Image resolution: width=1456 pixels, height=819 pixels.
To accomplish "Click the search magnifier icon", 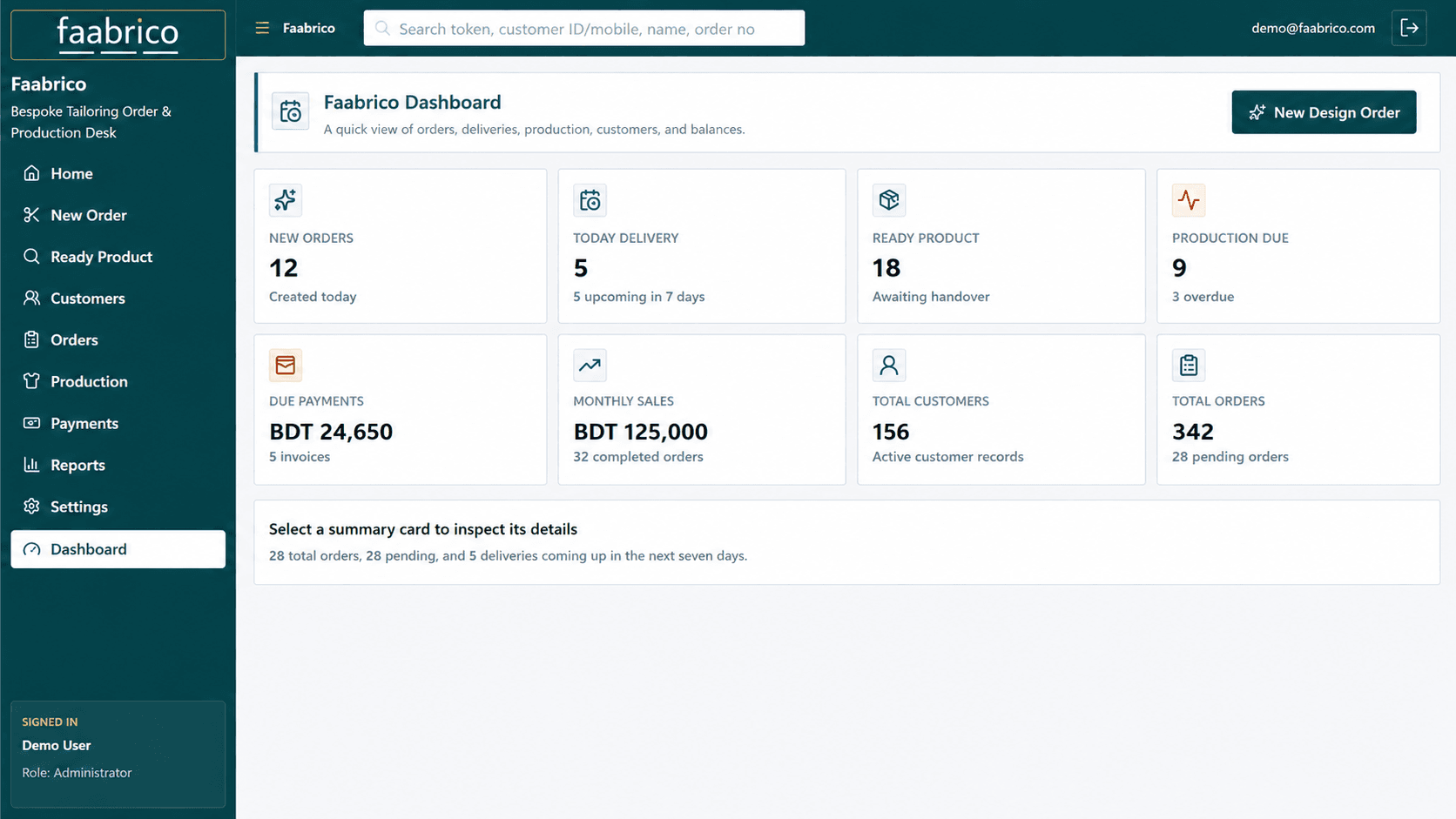I will click(x=382, y=29).
